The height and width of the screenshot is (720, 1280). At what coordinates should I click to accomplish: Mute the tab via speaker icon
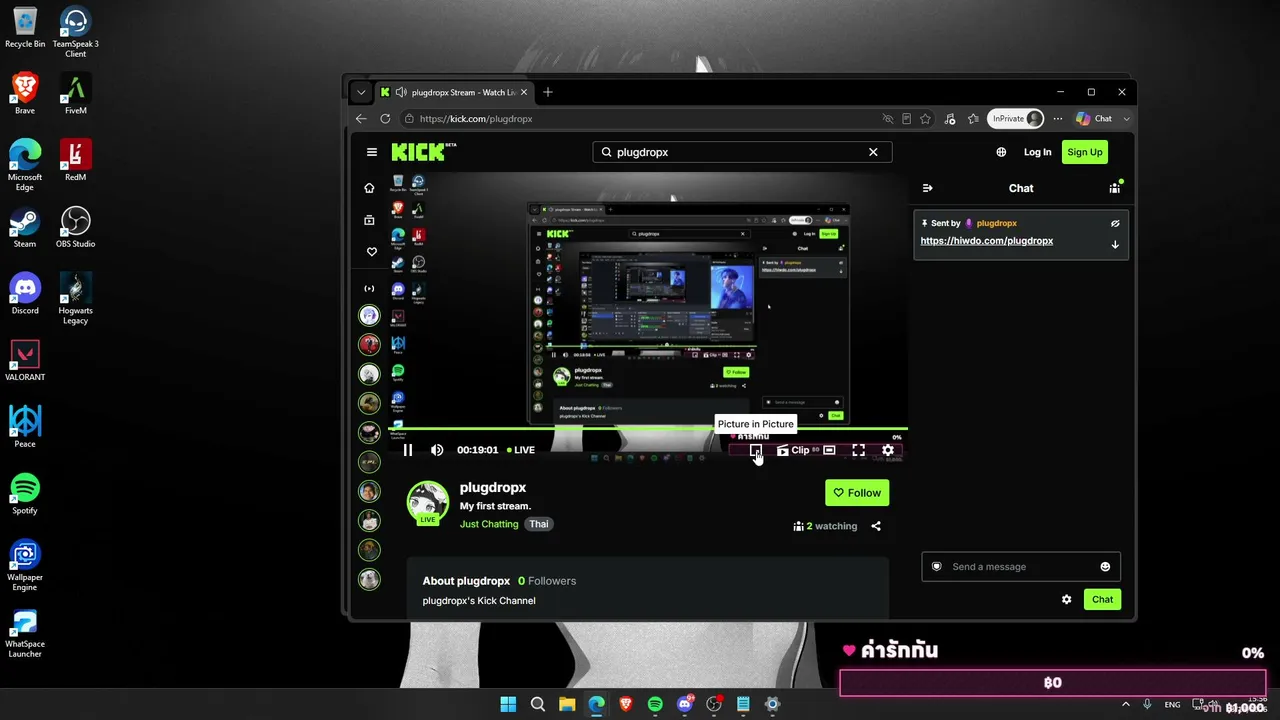pyautogui.click(x=400, y=92)
